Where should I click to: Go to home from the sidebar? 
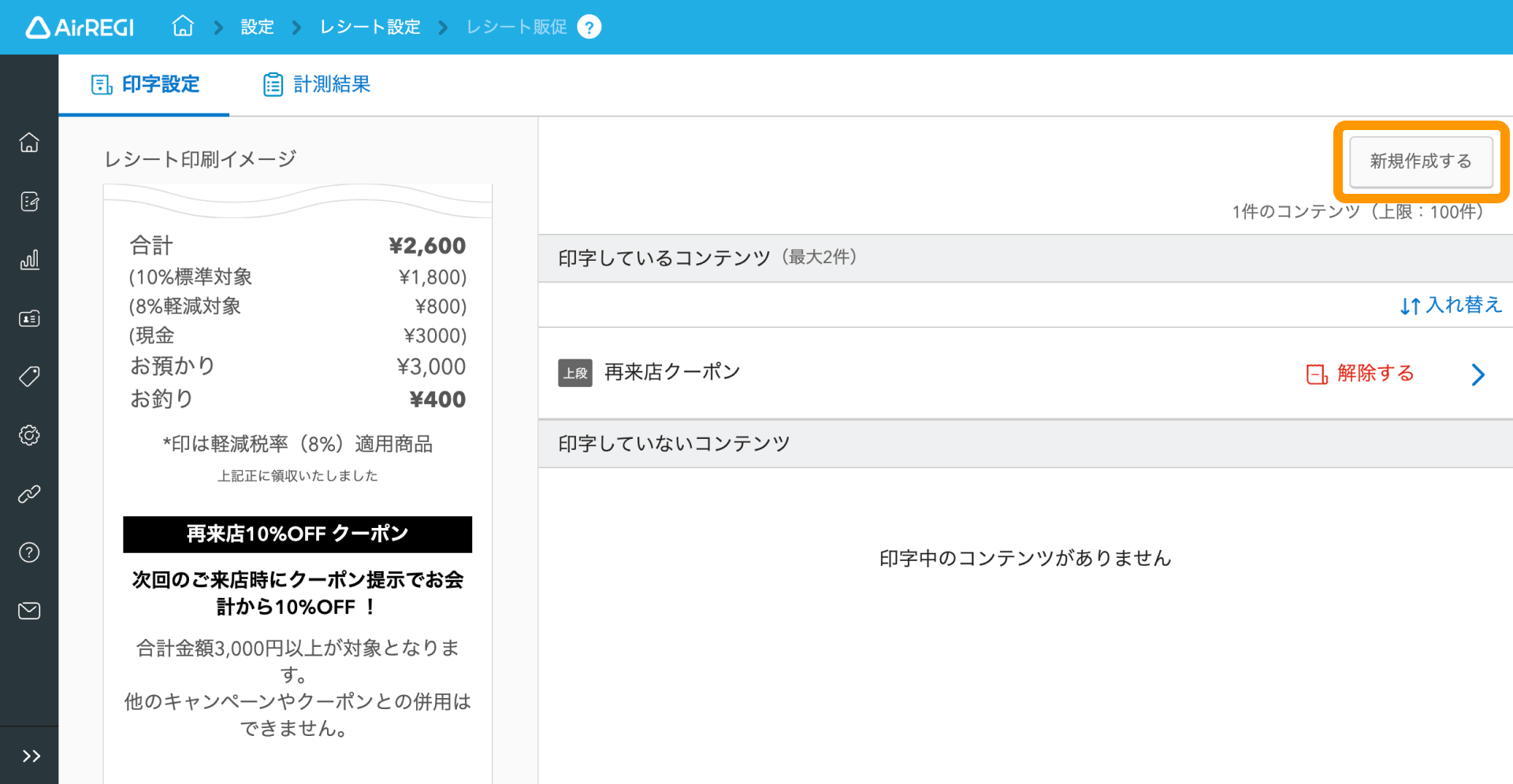[x=29, y=143]
